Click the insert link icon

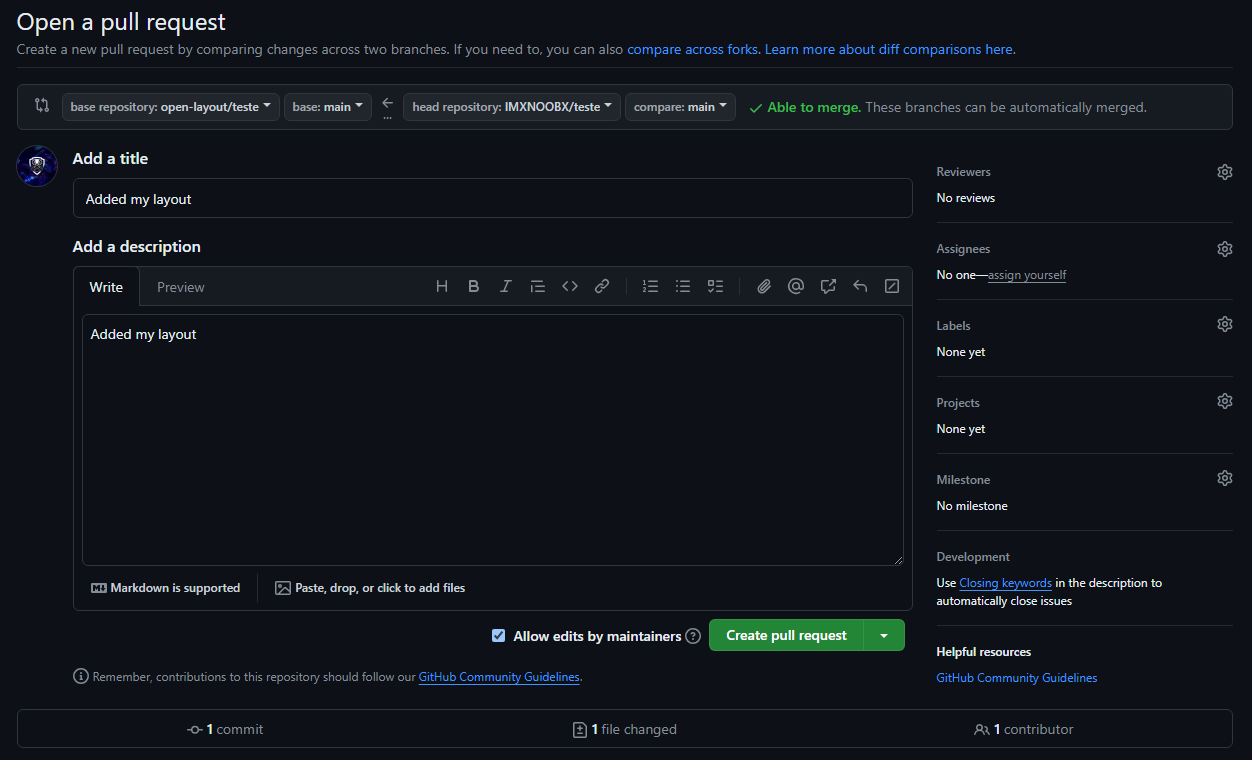(602, 286)
